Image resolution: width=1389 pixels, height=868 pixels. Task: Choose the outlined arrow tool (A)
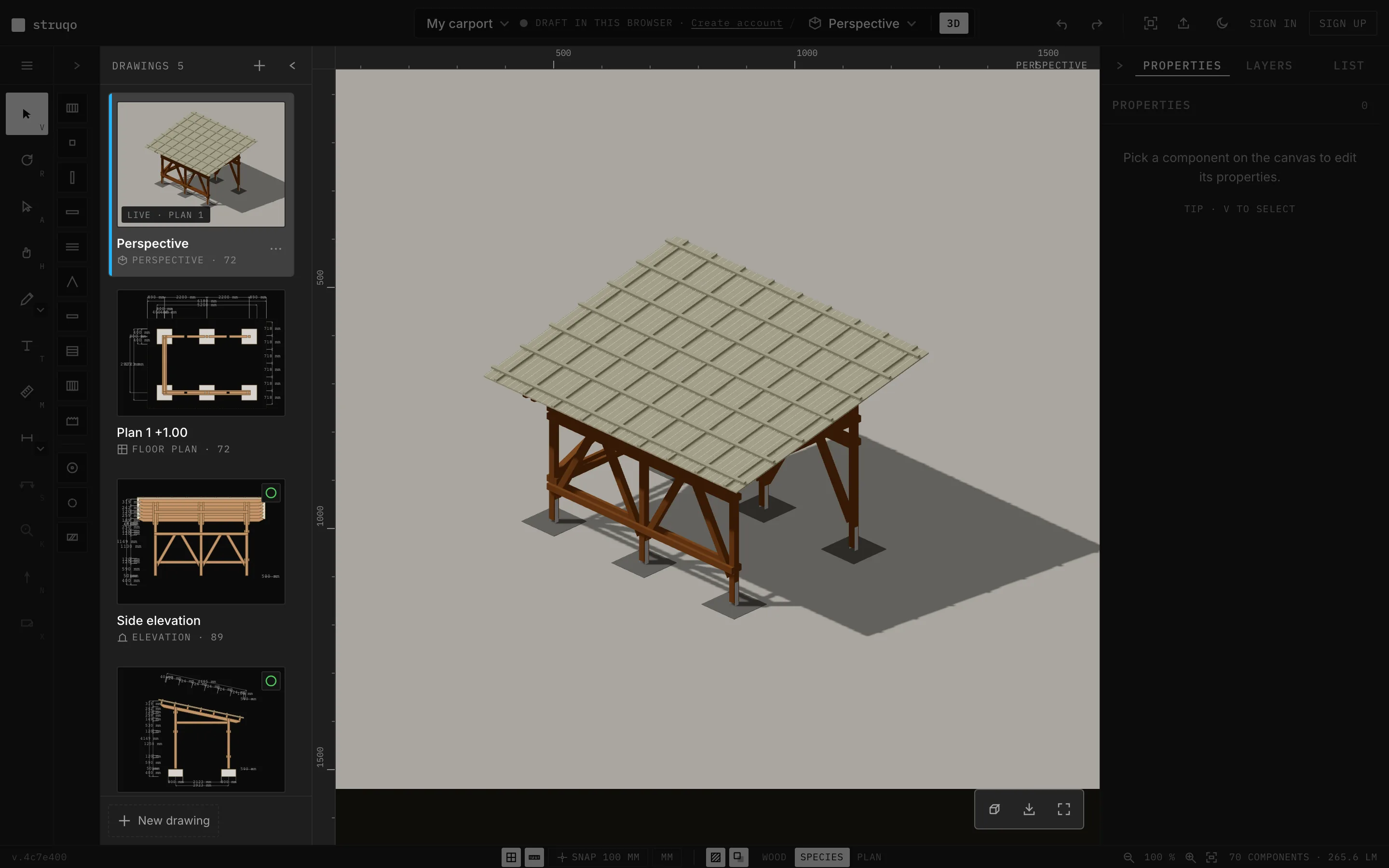[27, 207]
